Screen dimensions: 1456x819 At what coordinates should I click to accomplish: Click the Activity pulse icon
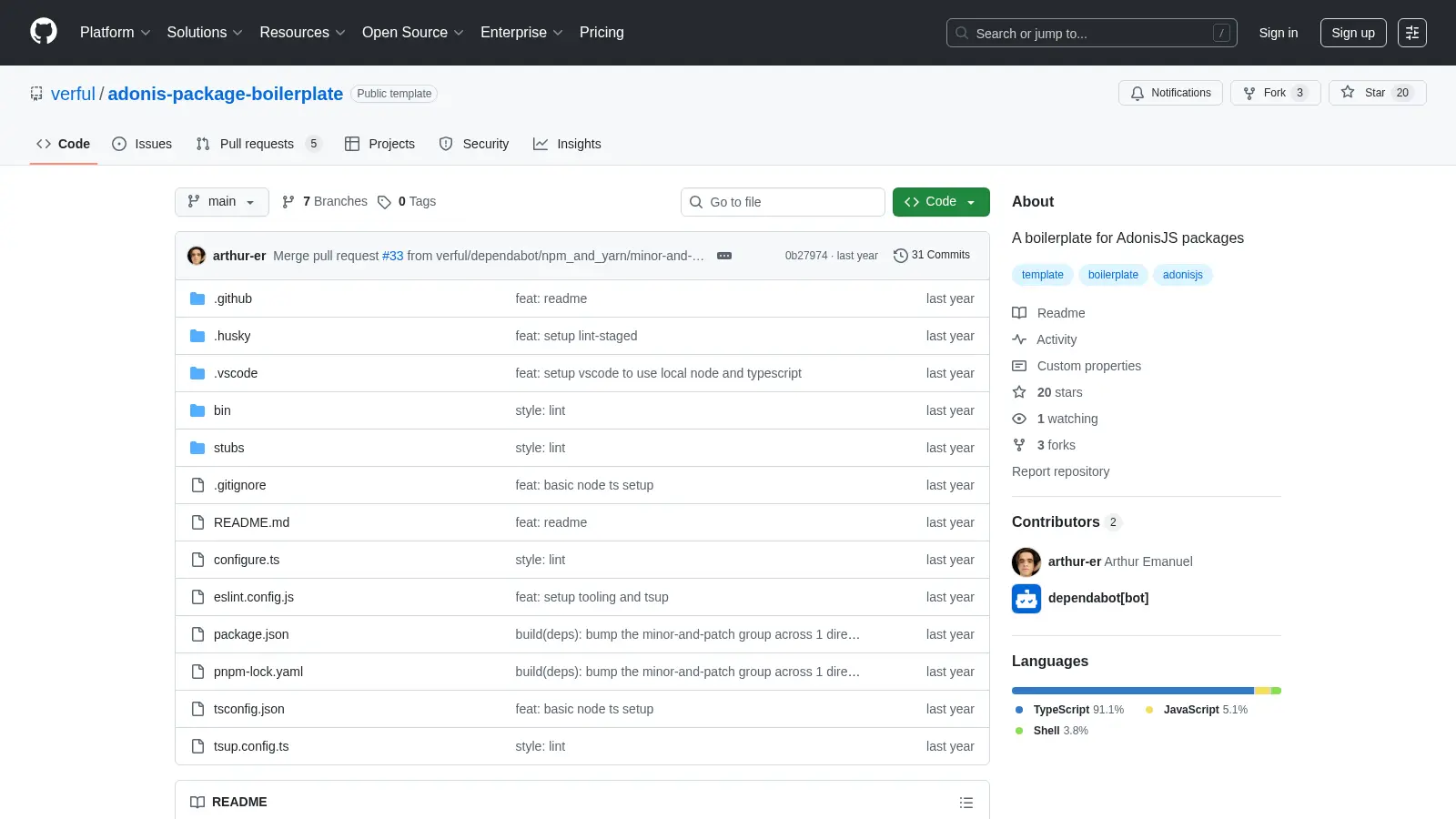coord(1019,339)
